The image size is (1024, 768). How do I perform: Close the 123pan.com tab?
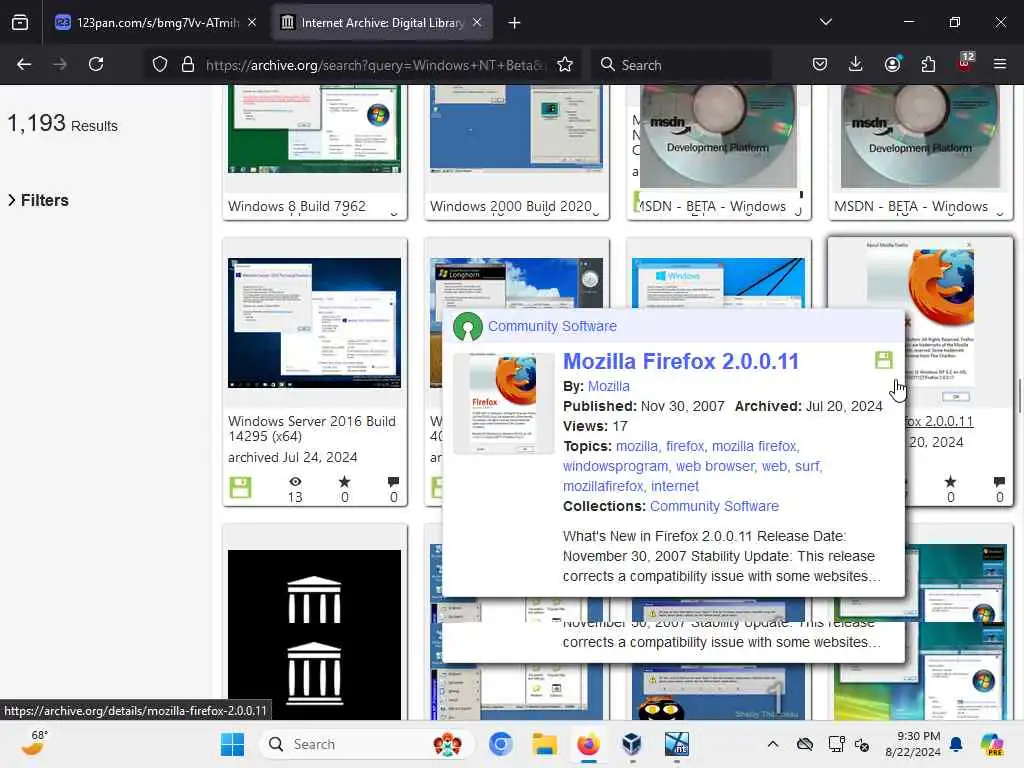tap(252, 22)
